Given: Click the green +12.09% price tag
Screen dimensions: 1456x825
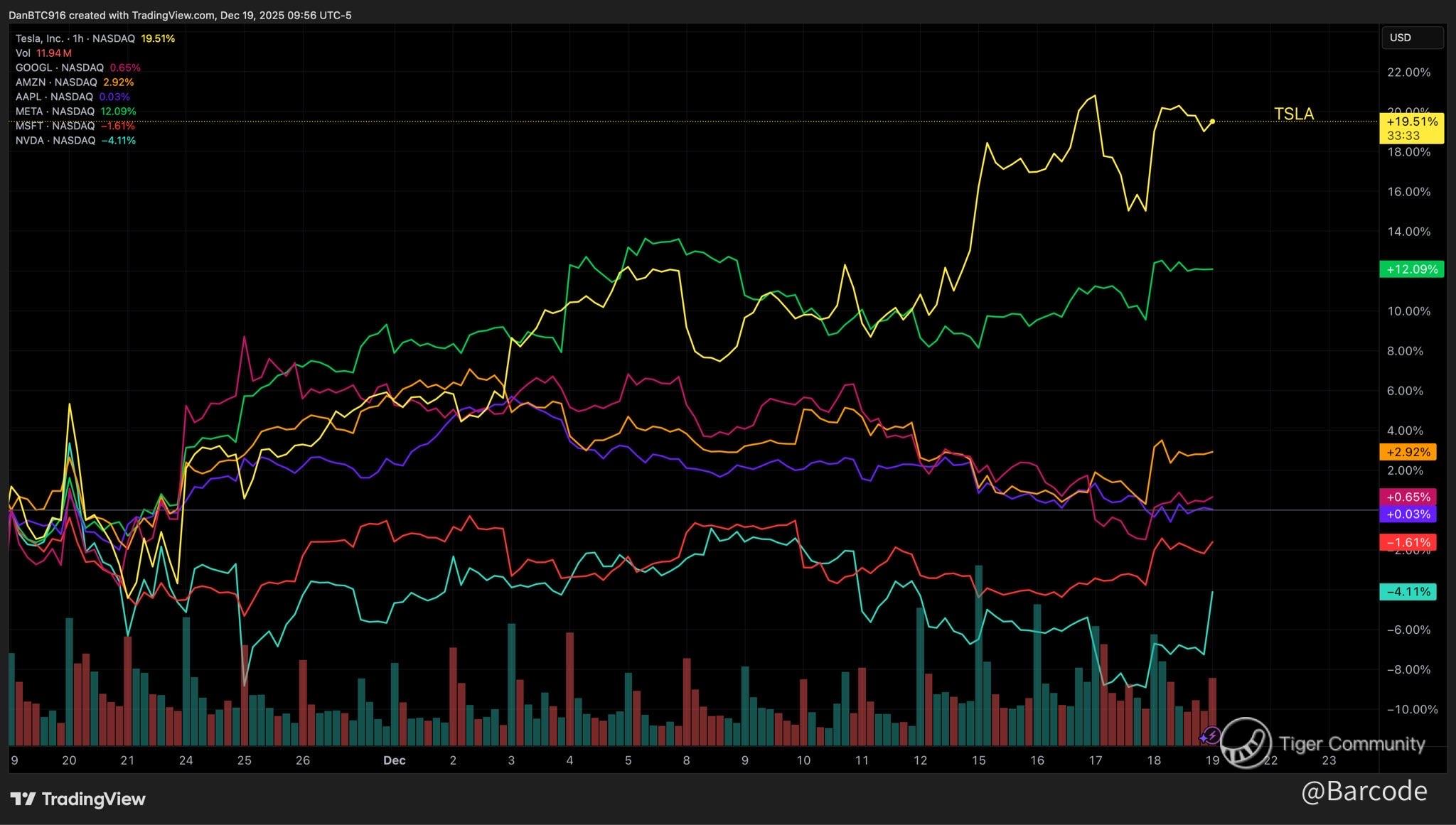Looking at the screenshot, I should click(1411, 269).
